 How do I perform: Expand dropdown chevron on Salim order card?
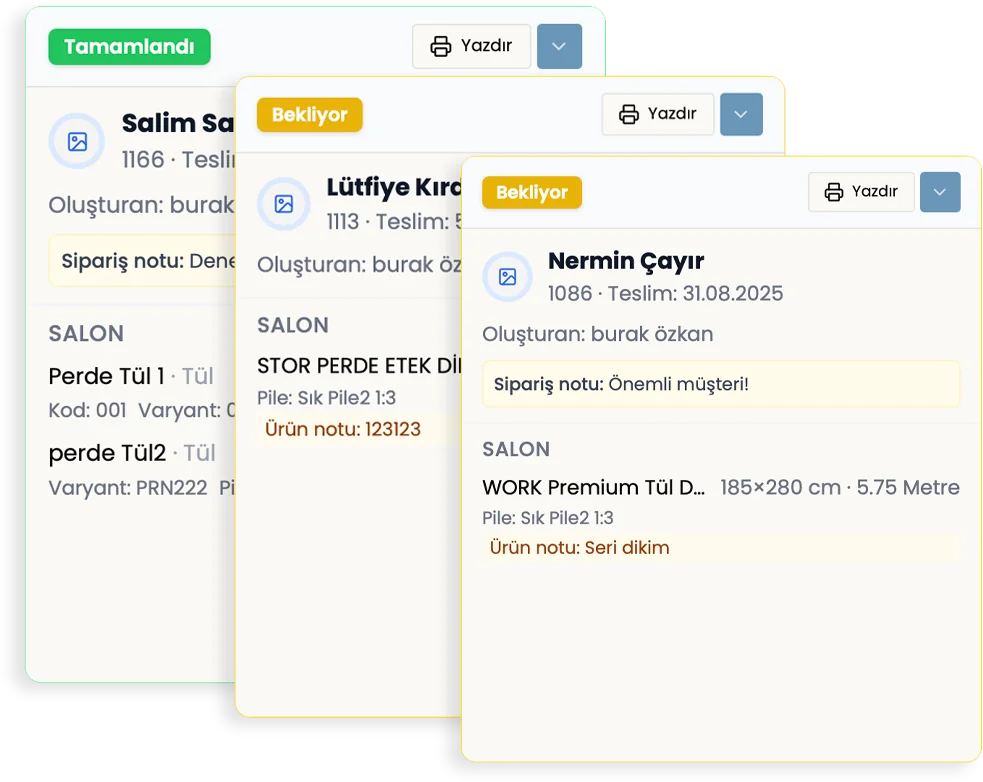click(x=559, y=46)
